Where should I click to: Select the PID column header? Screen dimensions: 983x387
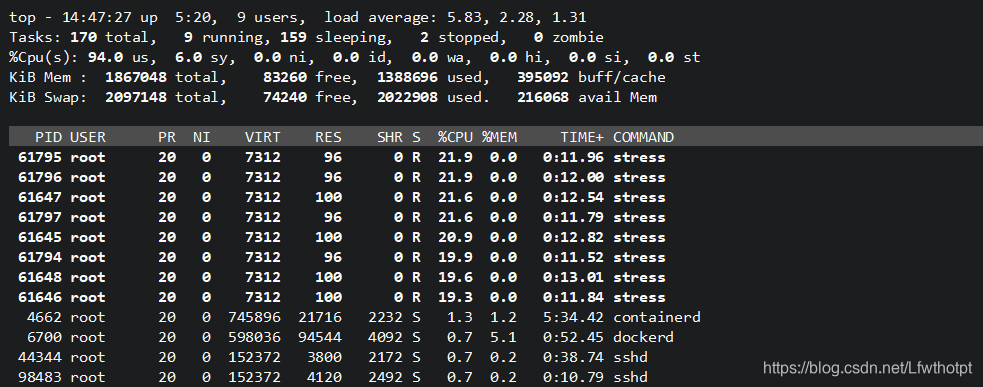click(49, 137)
